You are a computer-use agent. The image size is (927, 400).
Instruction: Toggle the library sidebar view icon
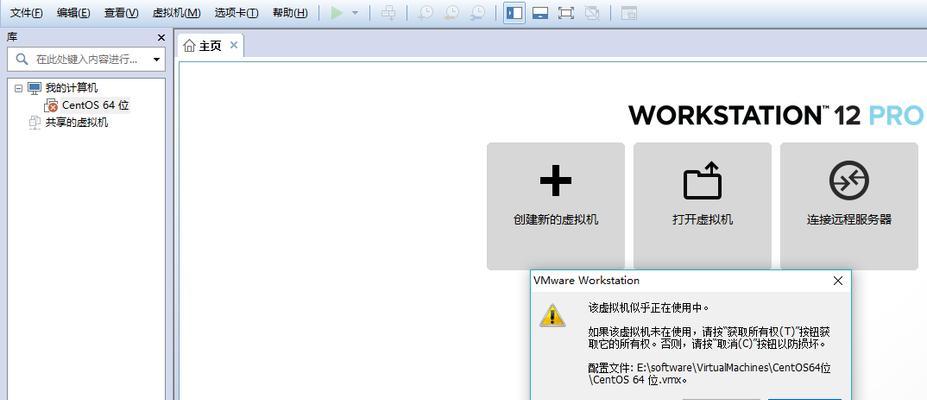514,13
